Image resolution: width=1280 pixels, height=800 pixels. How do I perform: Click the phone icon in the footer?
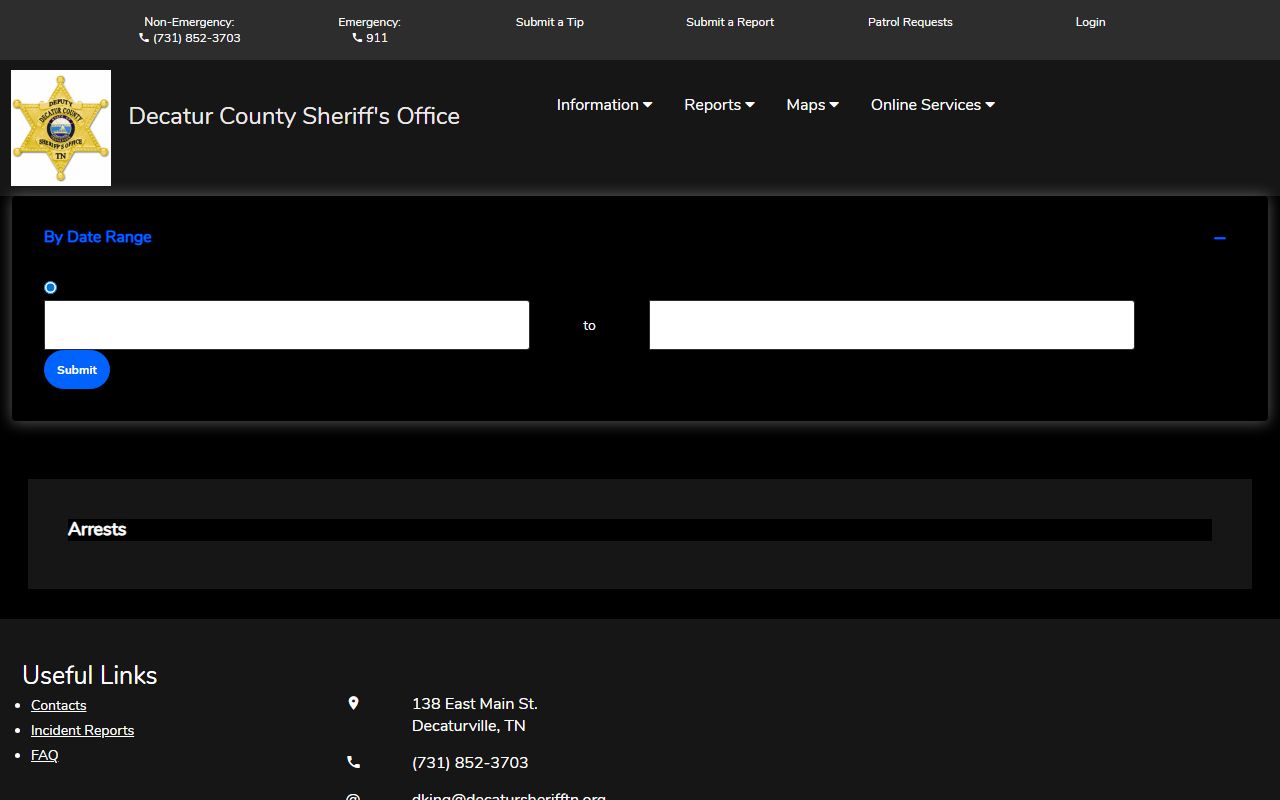pos(353,762)
